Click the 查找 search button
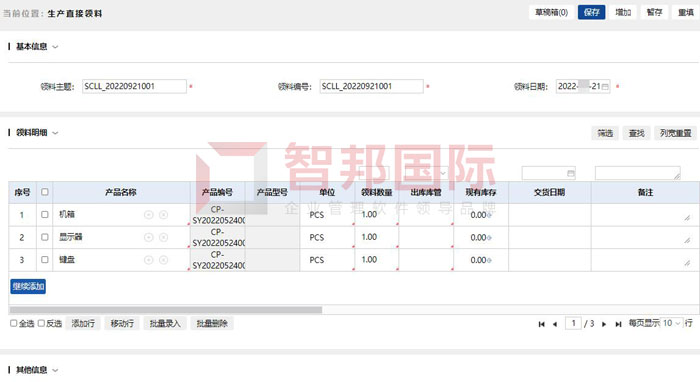The height and width of the screenshot is (382, 700). coord(636,133)
